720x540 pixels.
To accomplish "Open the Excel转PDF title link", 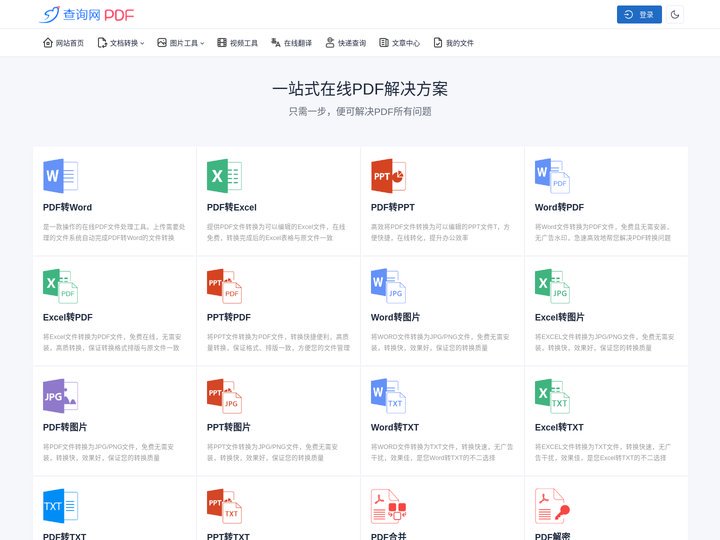I will tap(68, 317).
